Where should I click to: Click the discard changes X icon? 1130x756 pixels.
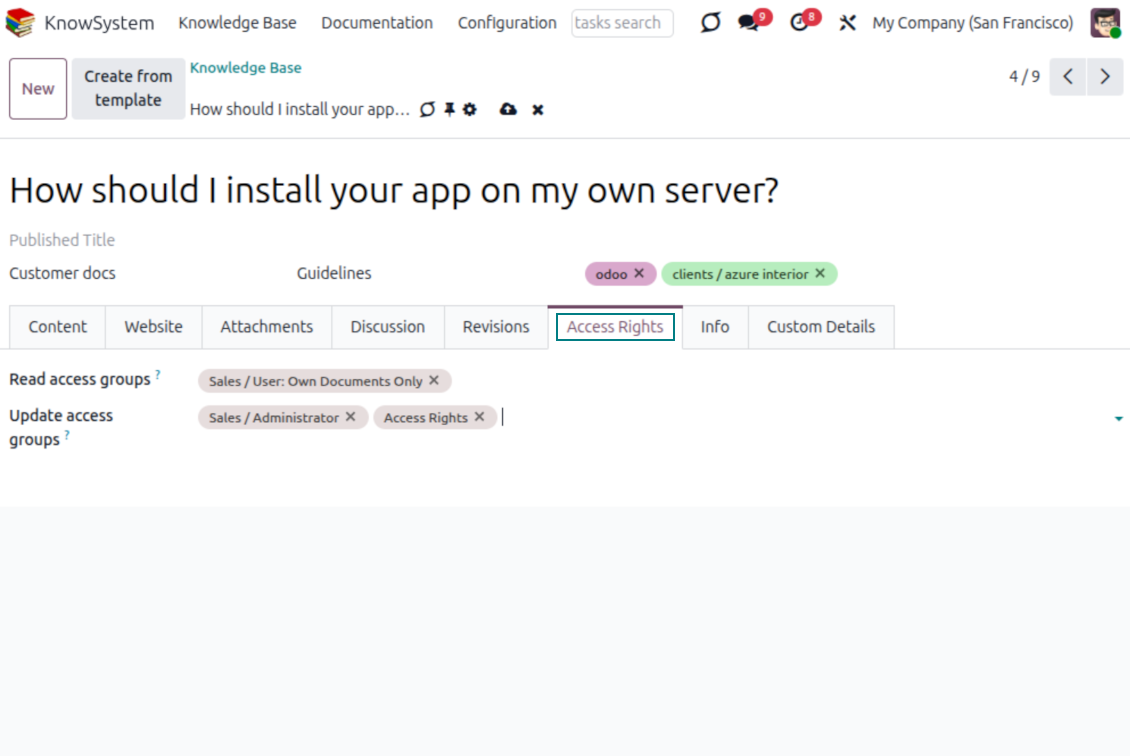click(538, 109)
